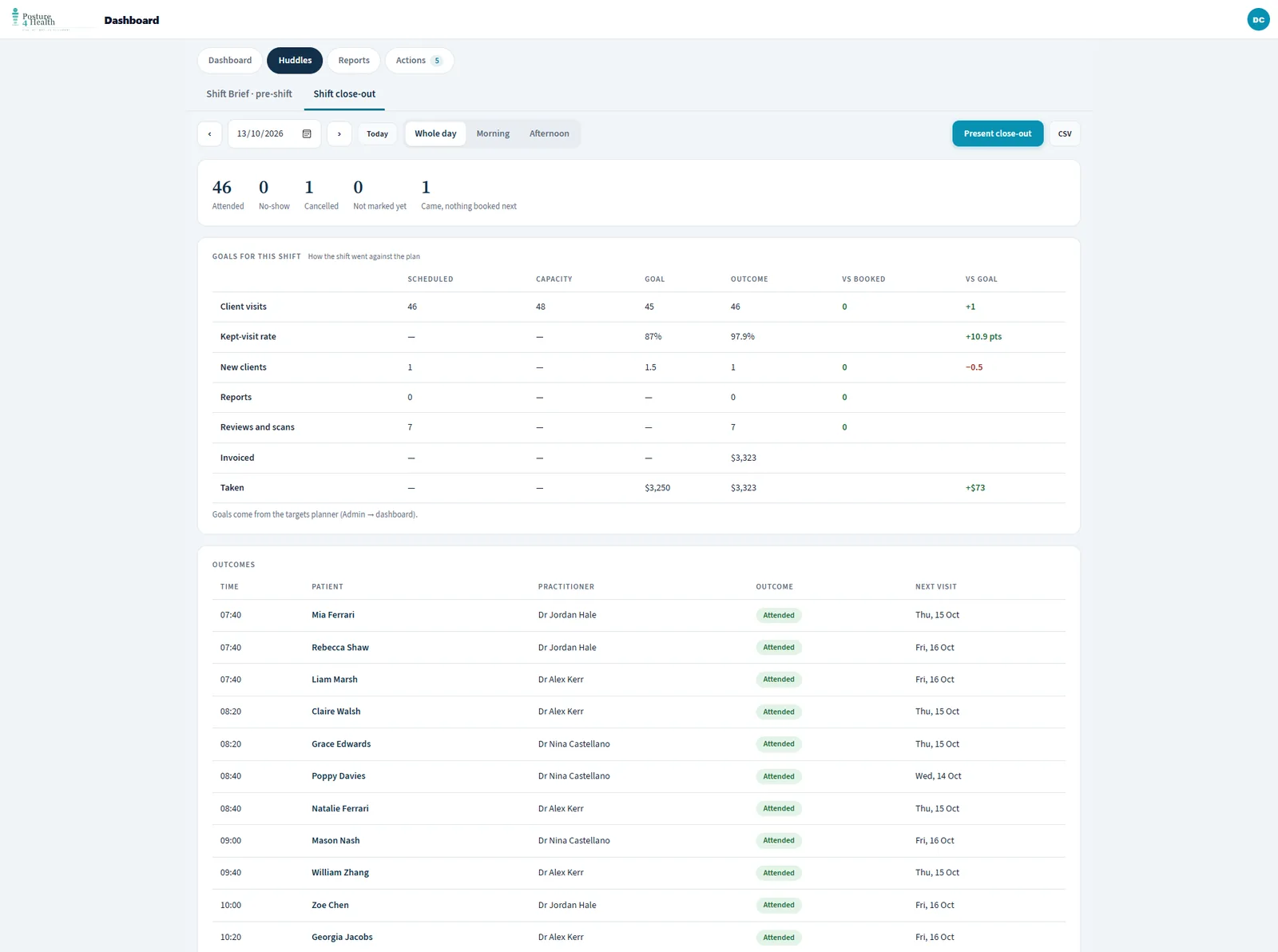The width and height of the screenshot is (1278, 952).
Task: Go to next day with right chevron
Action: coord(339,134)
